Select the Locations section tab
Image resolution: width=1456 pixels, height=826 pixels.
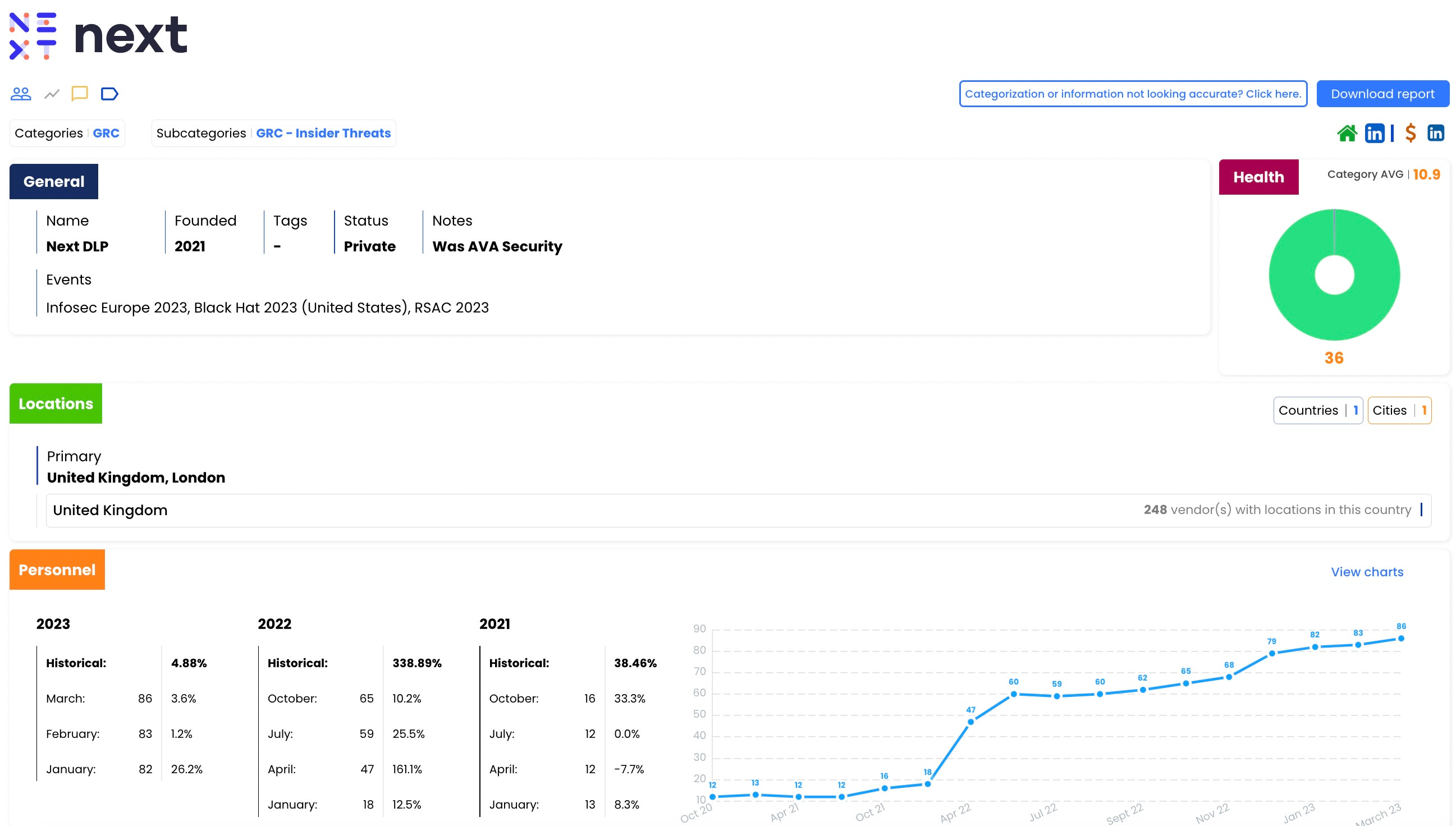tap(56, 403)
